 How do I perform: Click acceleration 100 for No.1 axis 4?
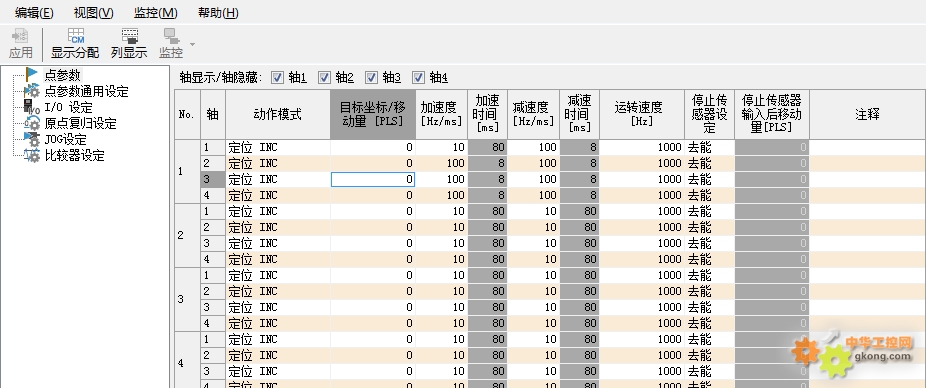(442, 195)
